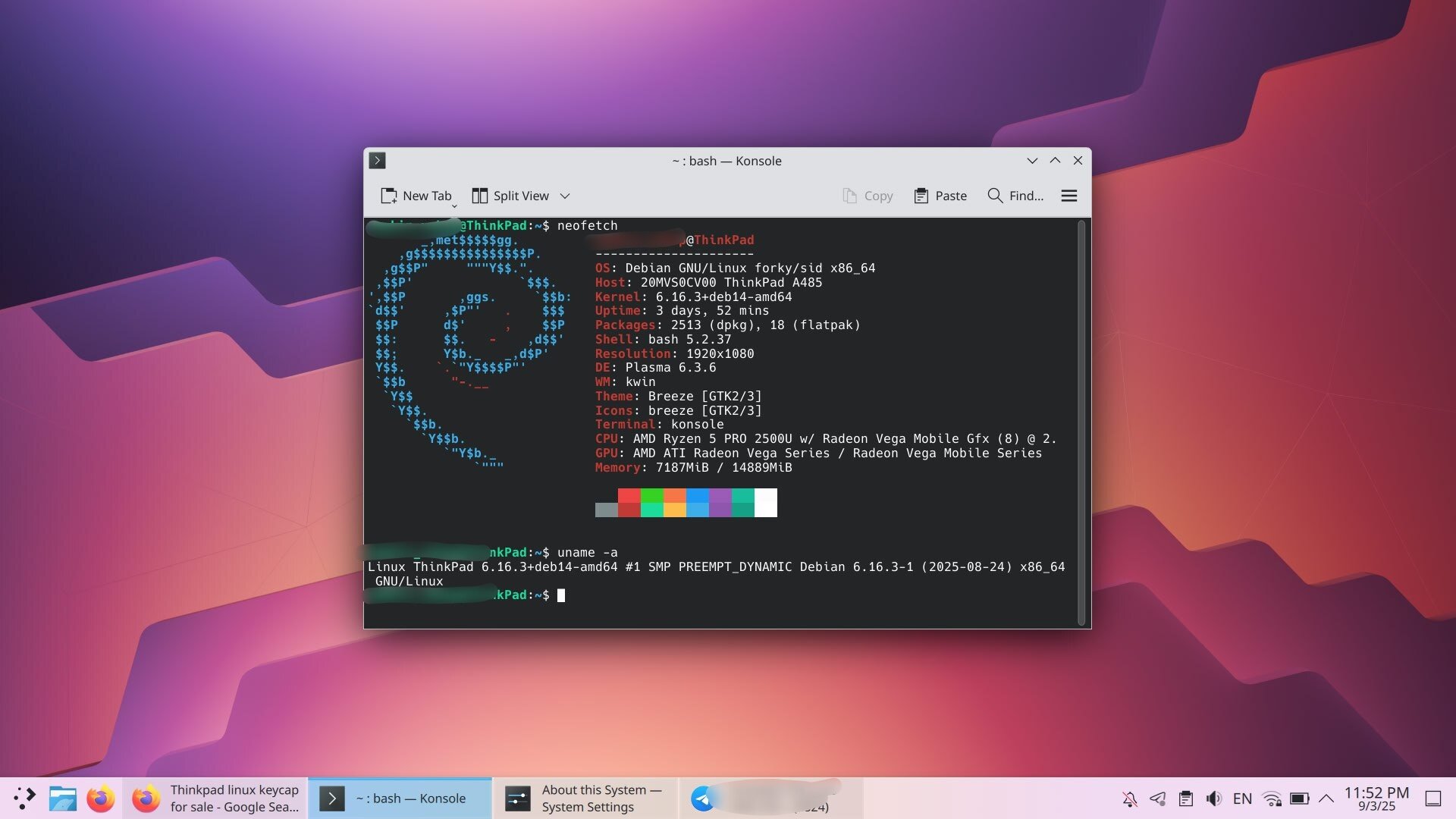Open the clock showing 11:52 PM
The image size is (1456, 819).
pos(1376,799)
